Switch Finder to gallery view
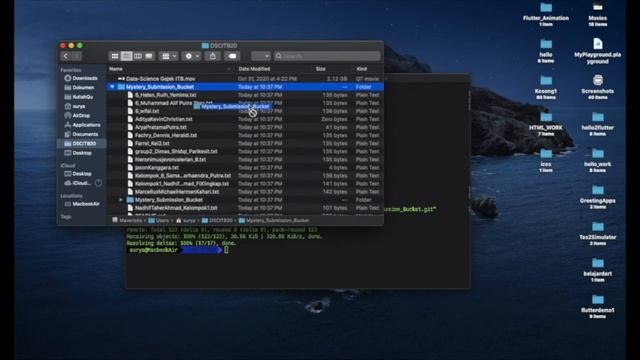 point(149,56)
